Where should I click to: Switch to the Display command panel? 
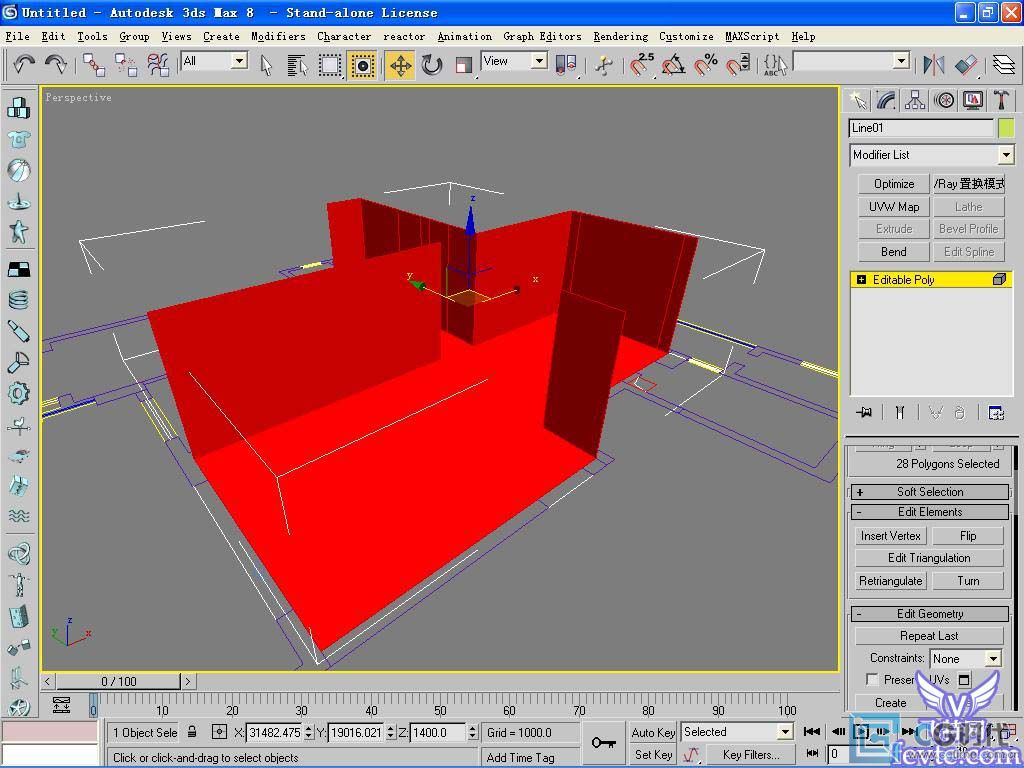point(973,101)
